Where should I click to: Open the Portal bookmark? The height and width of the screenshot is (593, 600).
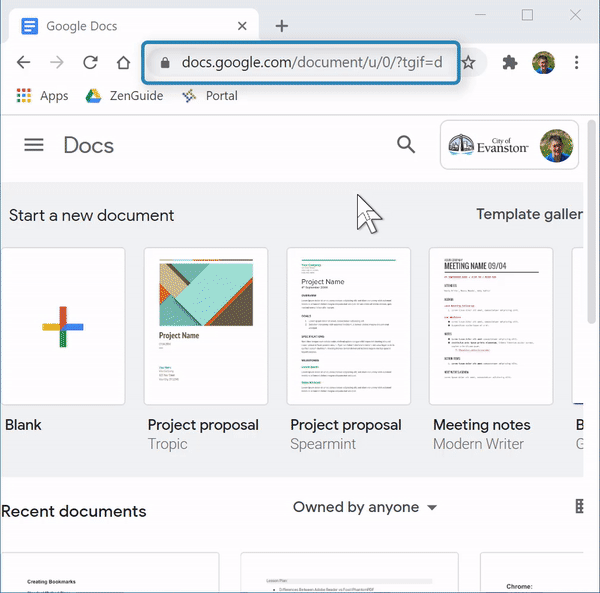point(210,96)
